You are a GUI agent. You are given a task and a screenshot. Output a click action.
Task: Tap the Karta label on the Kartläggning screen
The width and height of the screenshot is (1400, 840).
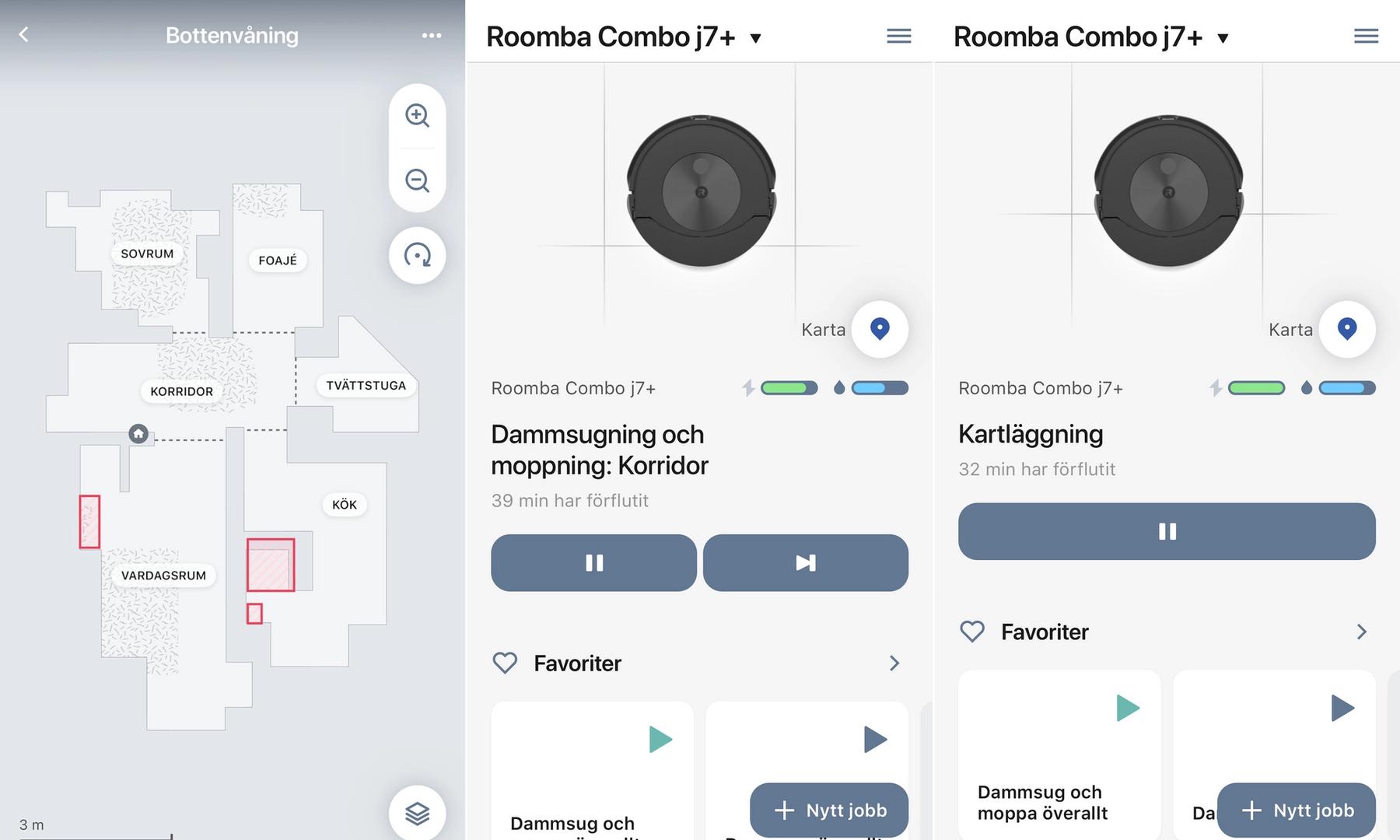[x=1290, y=330]
